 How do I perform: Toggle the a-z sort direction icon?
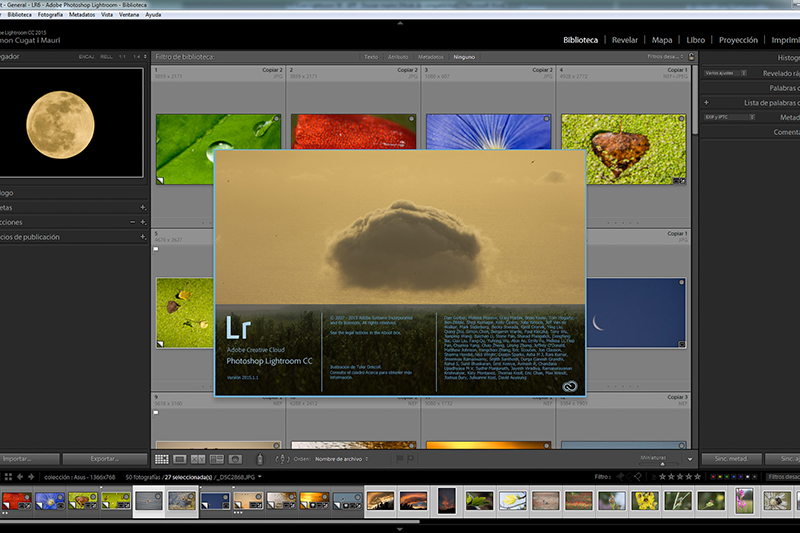[x=282, y=459]
